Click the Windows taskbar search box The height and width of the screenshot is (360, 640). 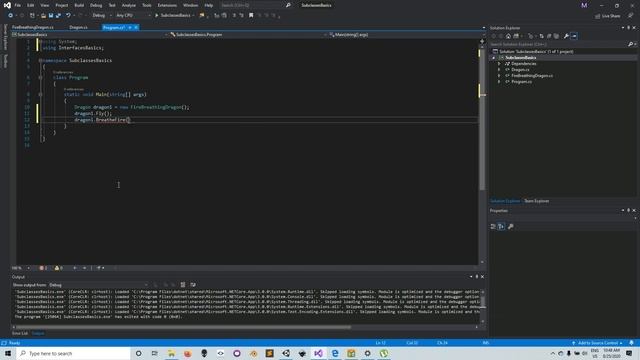(x=73, y=353)
